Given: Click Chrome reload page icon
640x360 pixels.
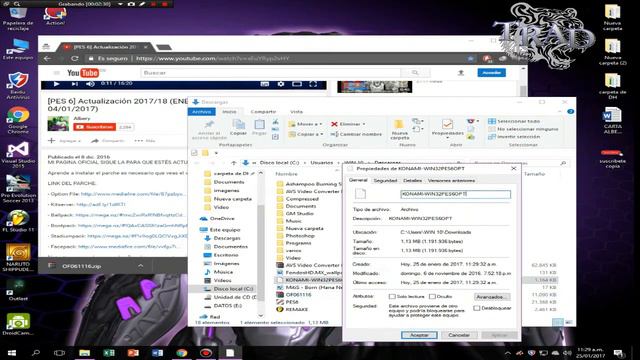Looking at the screenshot, I should coord(75,58).
